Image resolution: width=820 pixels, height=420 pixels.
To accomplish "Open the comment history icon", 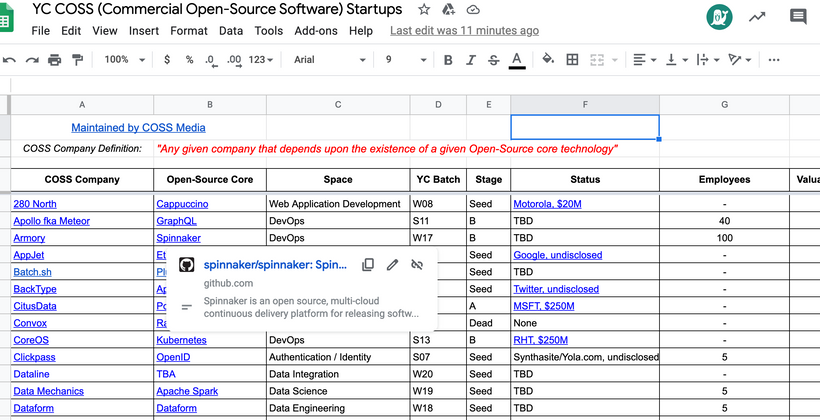I will coord(798,17).
